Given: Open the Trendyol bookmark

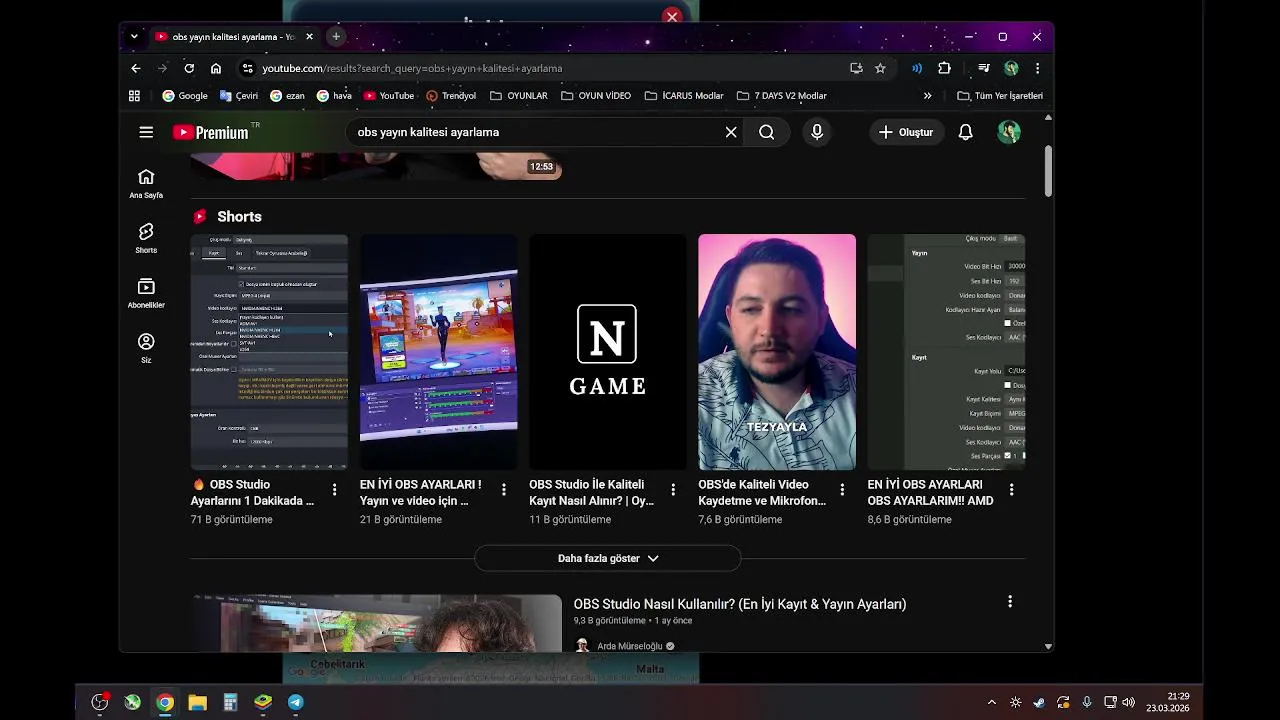Looking at the screenshot, I should click(451, 96).
